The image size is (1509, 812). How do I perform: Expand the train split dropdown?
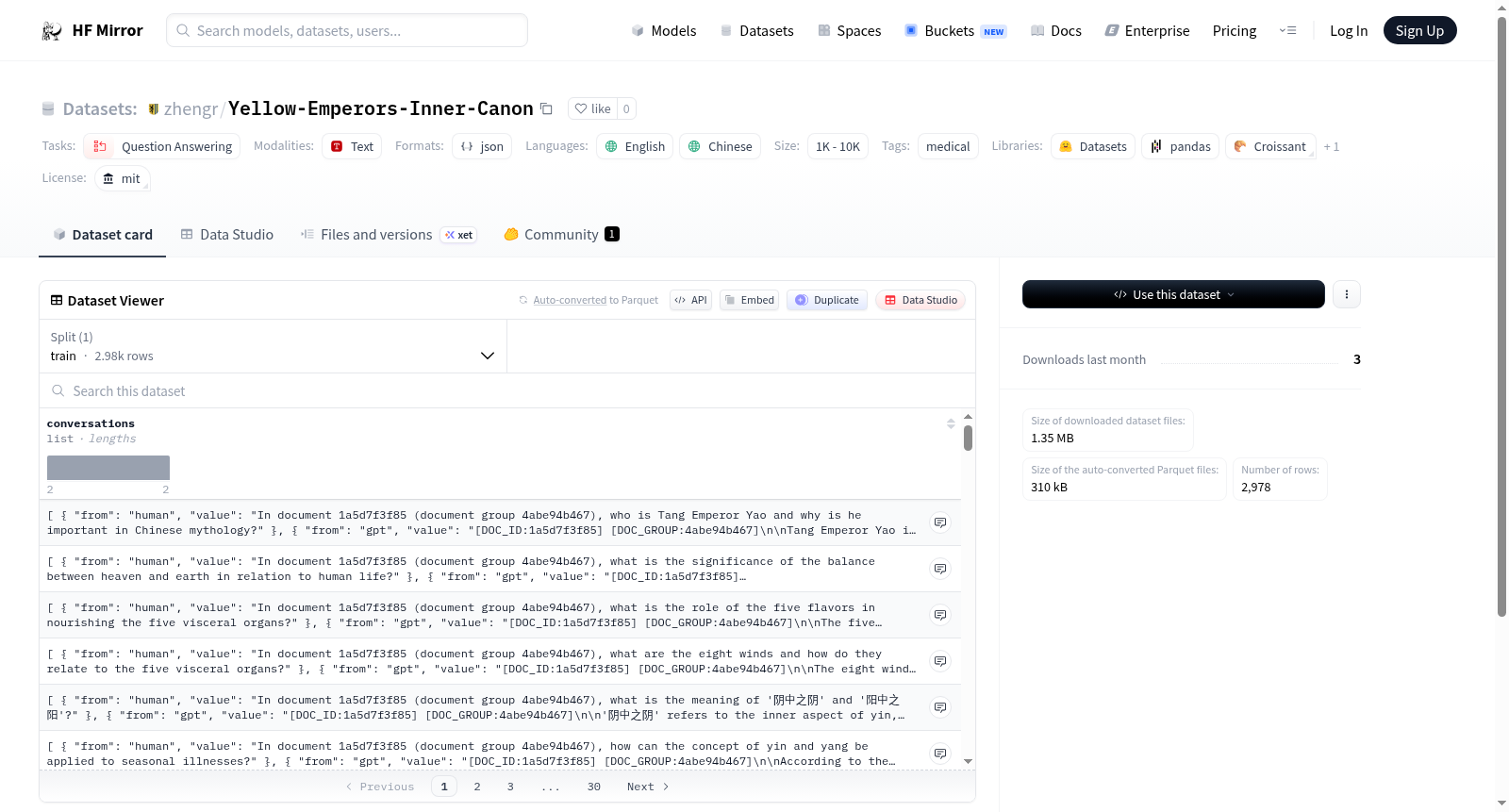tap(274, 346)
